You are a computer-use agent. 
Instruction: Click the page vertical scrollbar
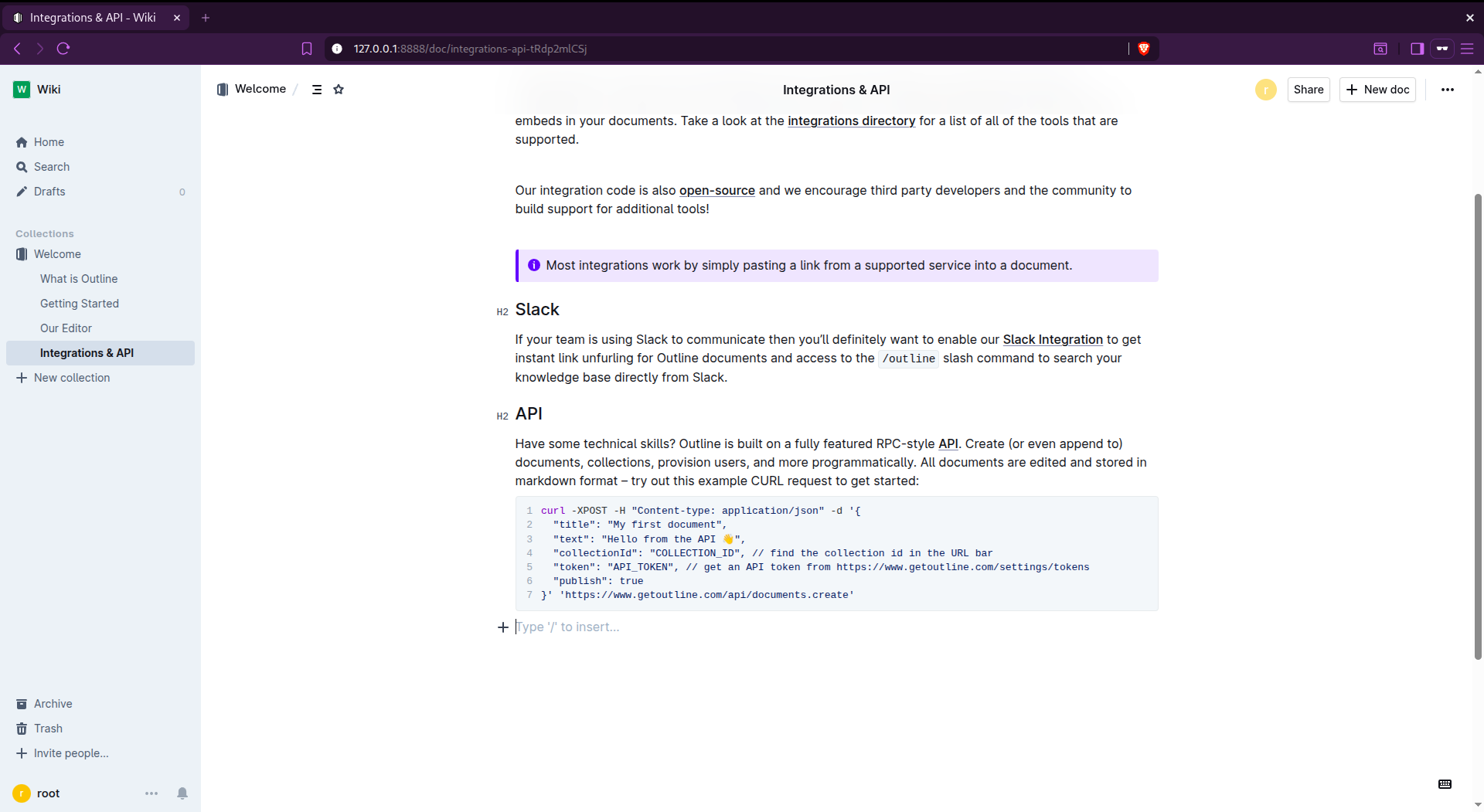1478,426
